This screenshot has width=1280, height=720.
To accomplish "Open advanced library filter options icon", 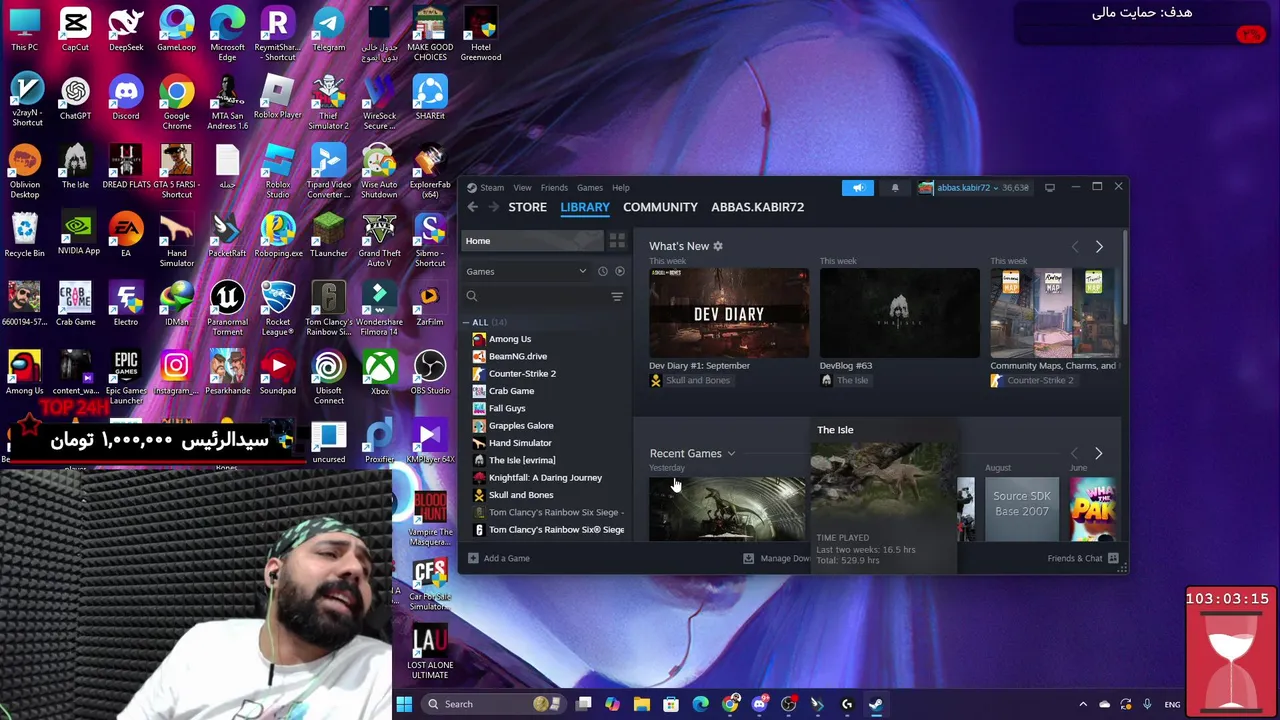I will click(x=617, y=297).
